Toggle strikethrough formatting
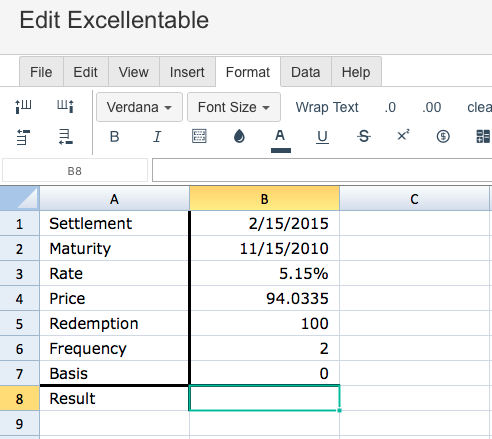The width and height of the screenshot is (492, 439). [x=364, y=136]
